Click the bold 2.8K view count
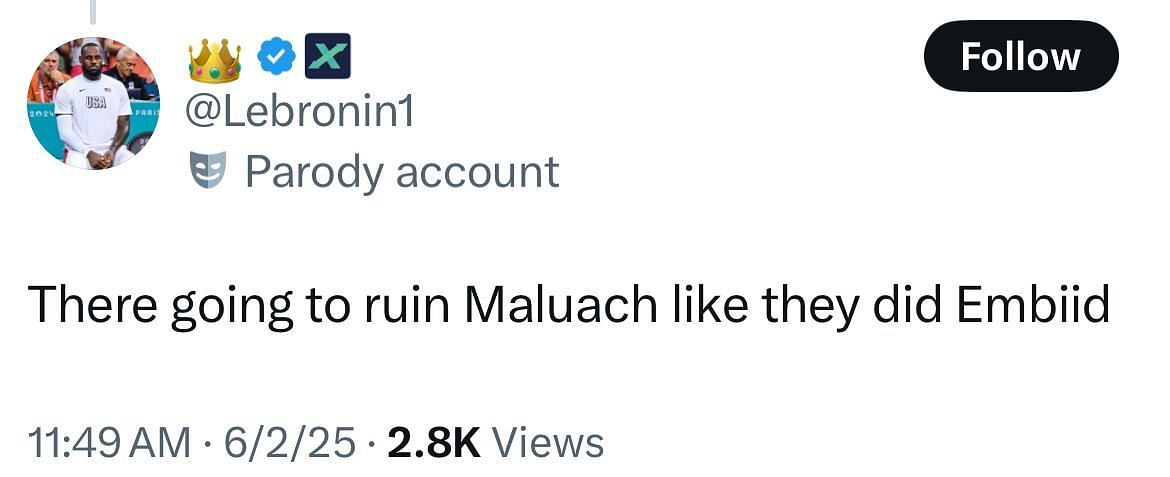 (434, 443)
